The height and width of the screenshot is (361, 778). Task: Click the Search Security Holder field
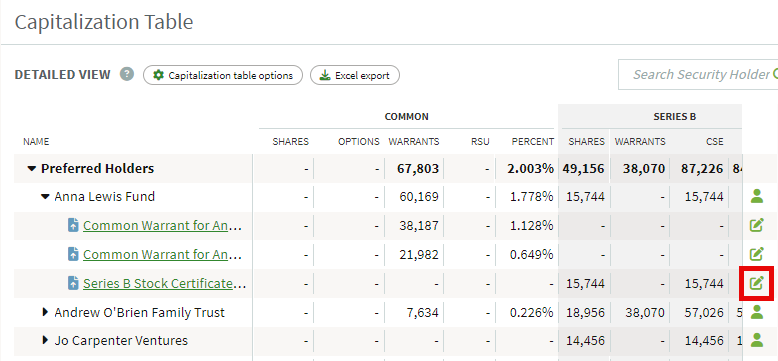698,74
